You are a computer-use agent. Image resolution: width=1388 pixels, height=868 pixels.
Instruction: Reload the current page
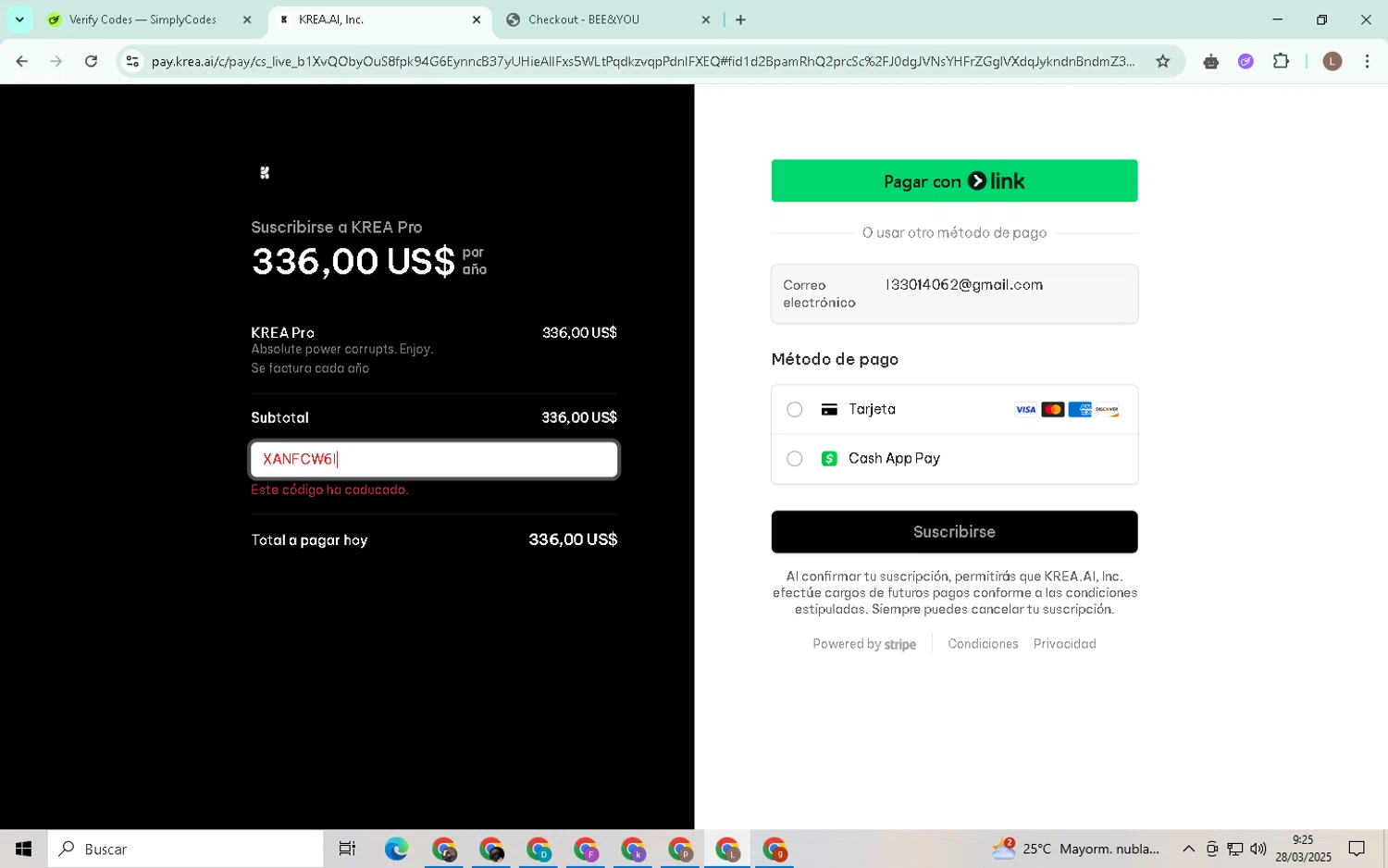[x=91, y=61]
